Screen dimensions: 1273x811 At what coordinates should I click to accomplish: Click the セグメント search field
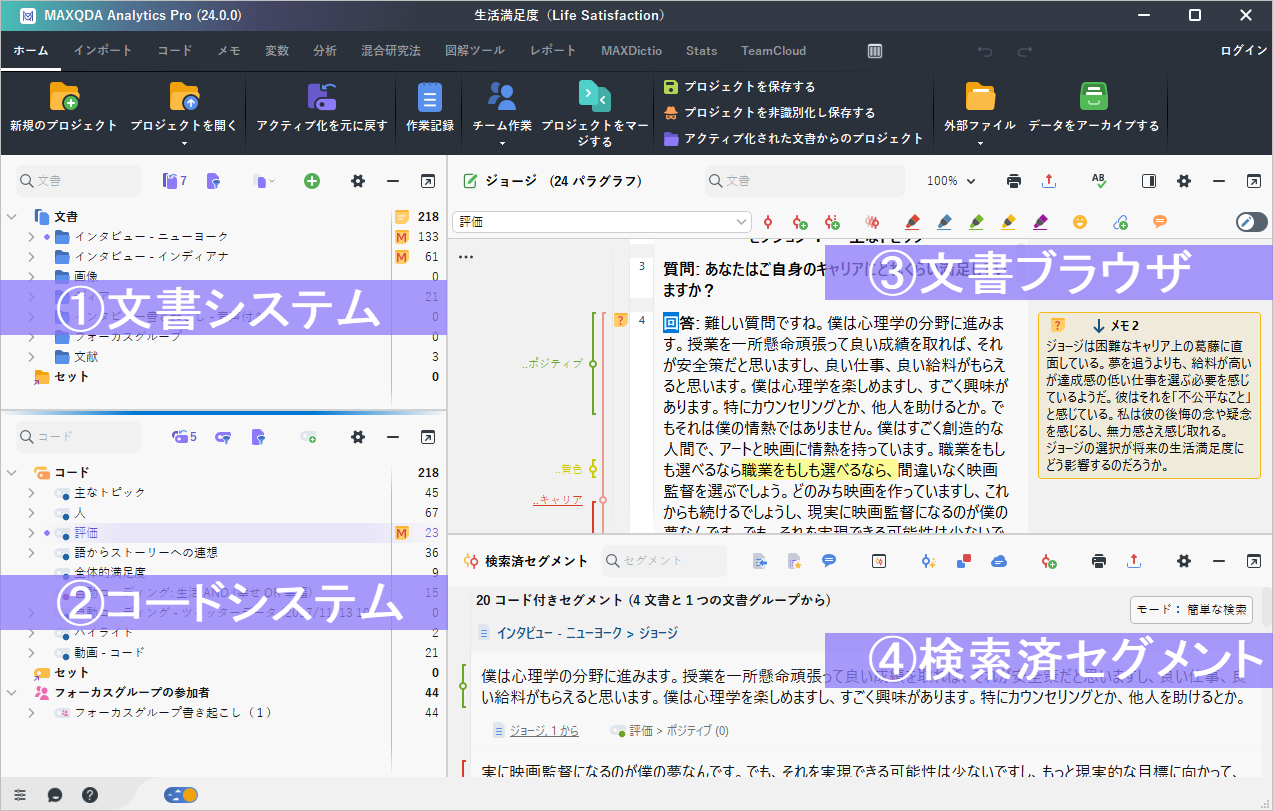pos(664,561)
